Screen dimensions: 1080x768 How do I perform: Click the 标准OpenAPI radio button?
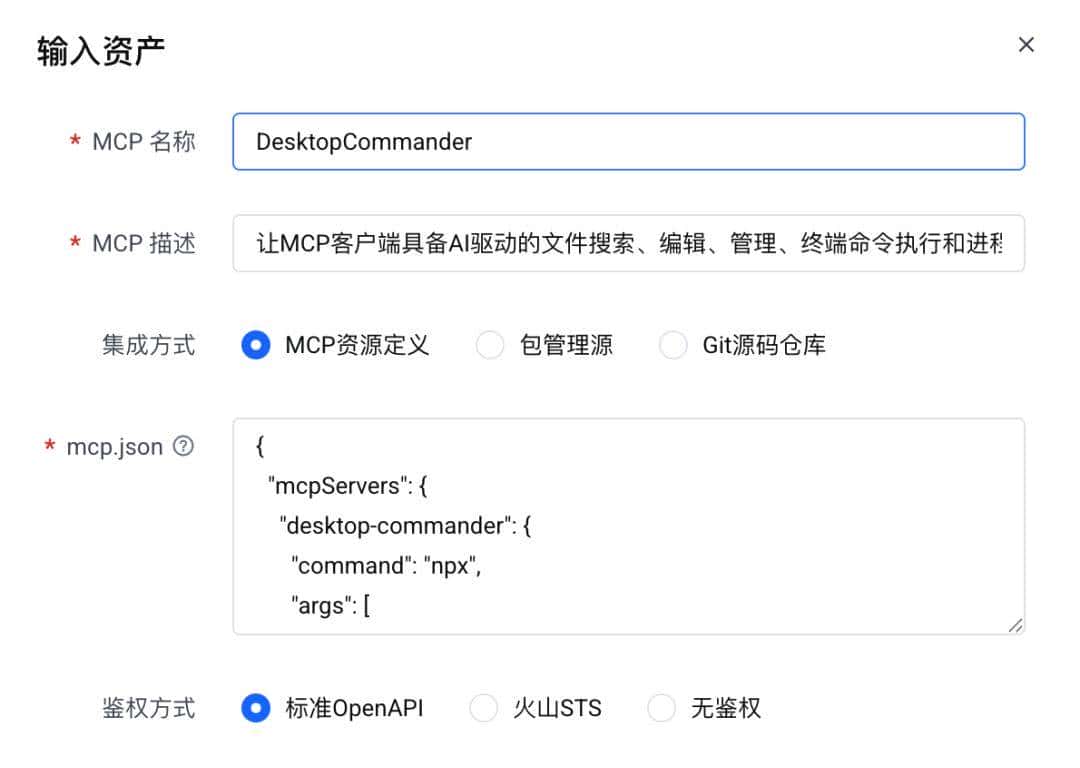(x=256, y=708)
